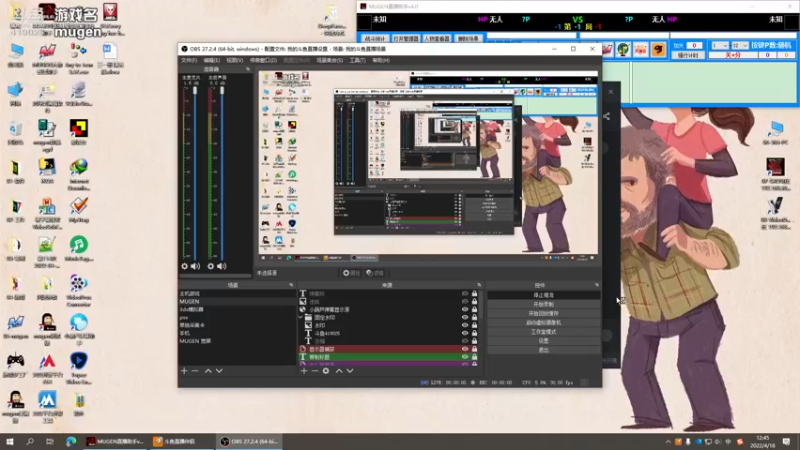
Task: Click the orange face icon in MUGEN helper
Action: [658, 49]
